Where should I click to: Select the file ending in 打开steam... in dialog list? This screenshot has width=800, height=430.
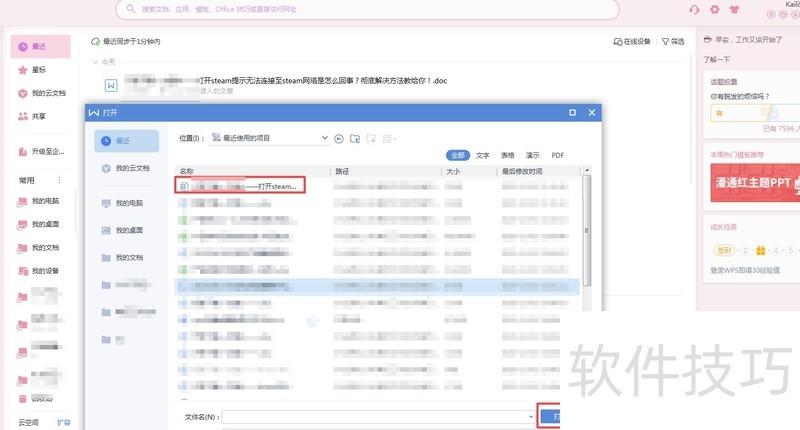pos(240,187)
